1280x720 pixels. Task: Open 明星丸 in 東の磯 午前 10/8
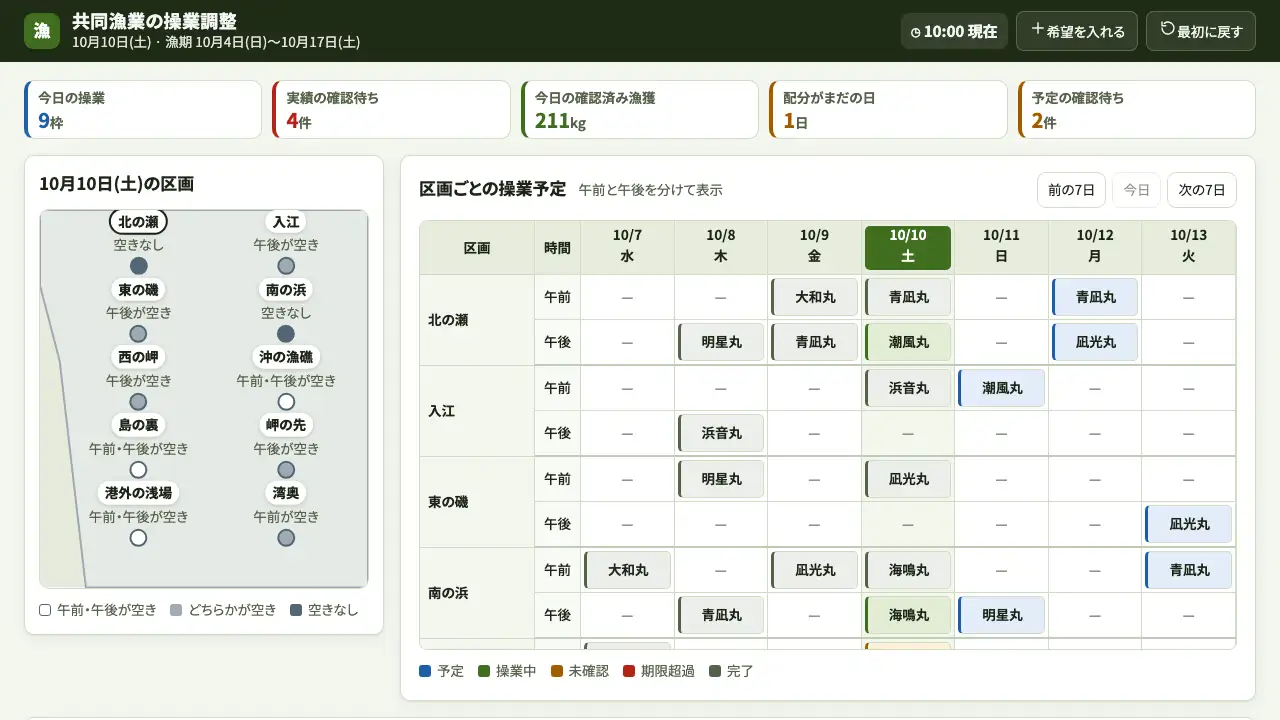pyautogui.click(x=721, y=479)
